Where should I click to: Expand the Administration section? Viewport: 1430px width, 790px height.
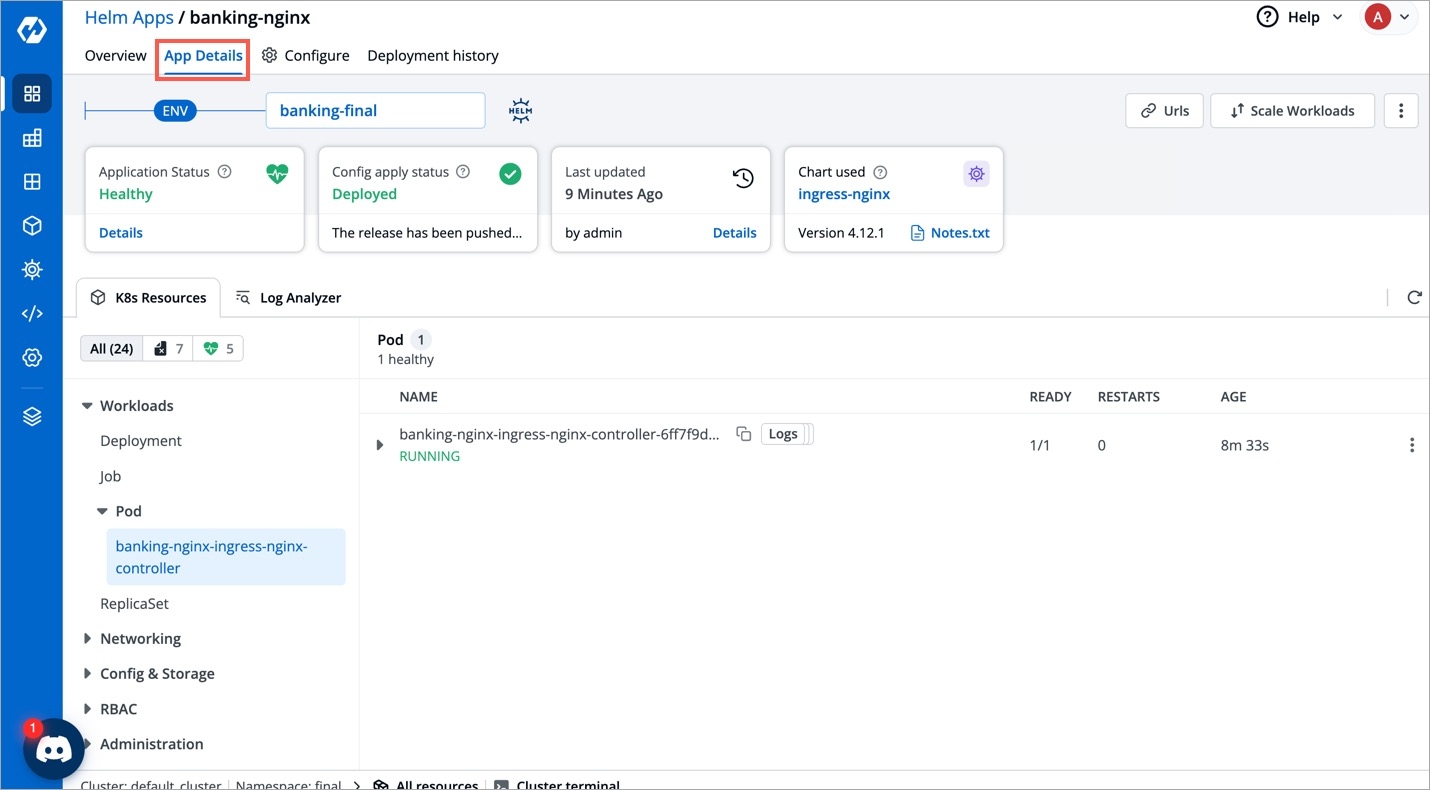pos(88,744)
